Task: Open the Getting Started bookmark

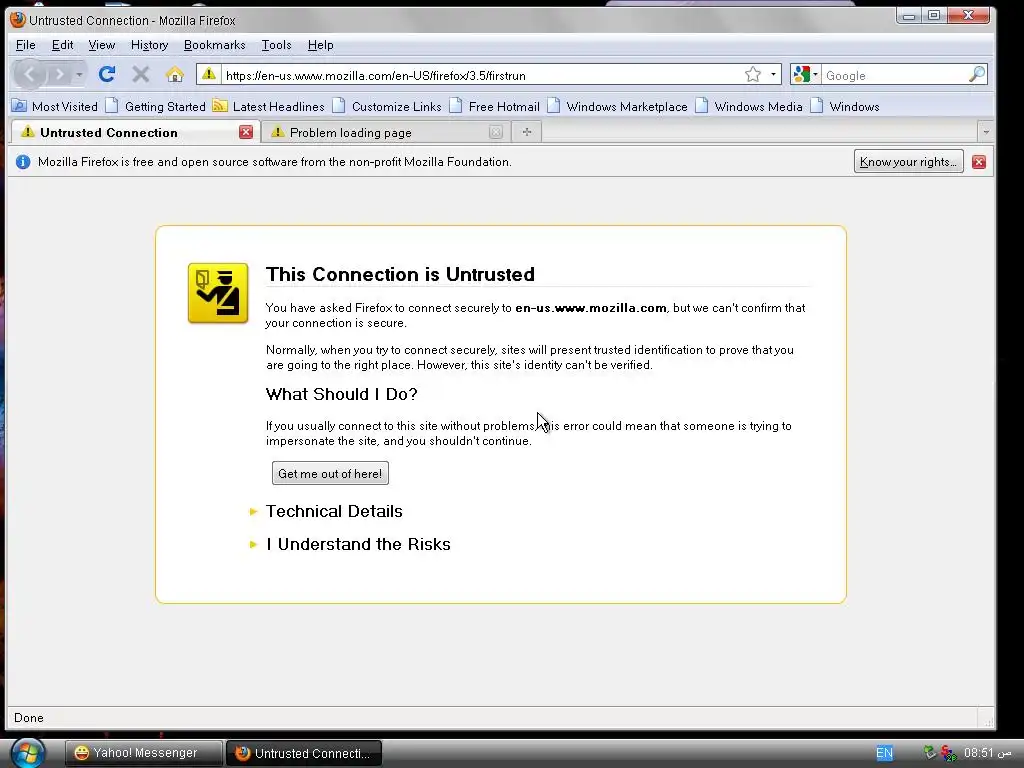Action: 155,106
